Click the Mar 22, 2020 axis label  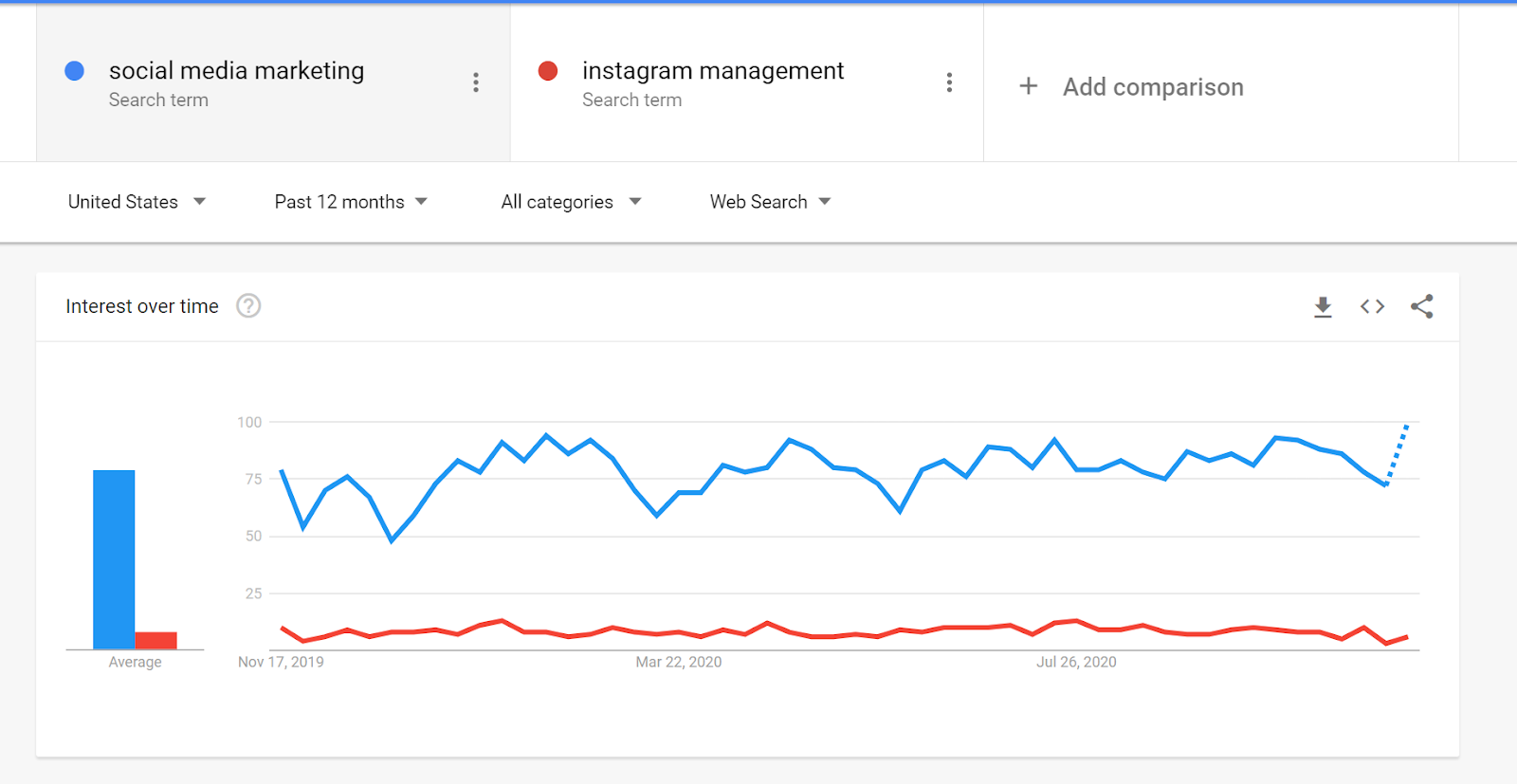(x=678, y=662)
